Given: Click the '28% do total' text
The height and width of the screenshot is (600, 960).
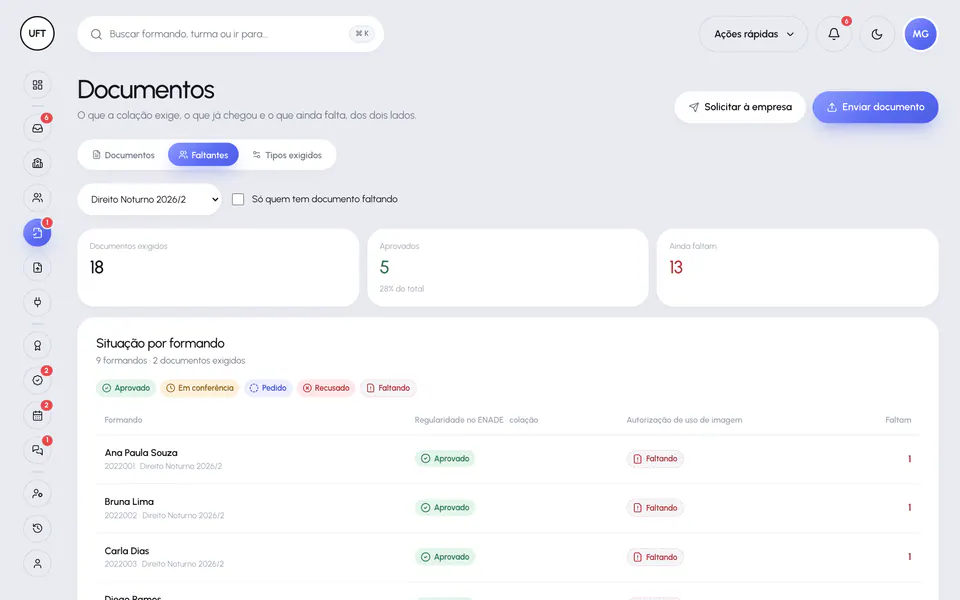Looking at the screenshot, I should pyautogui.click(x=402, y=289).
